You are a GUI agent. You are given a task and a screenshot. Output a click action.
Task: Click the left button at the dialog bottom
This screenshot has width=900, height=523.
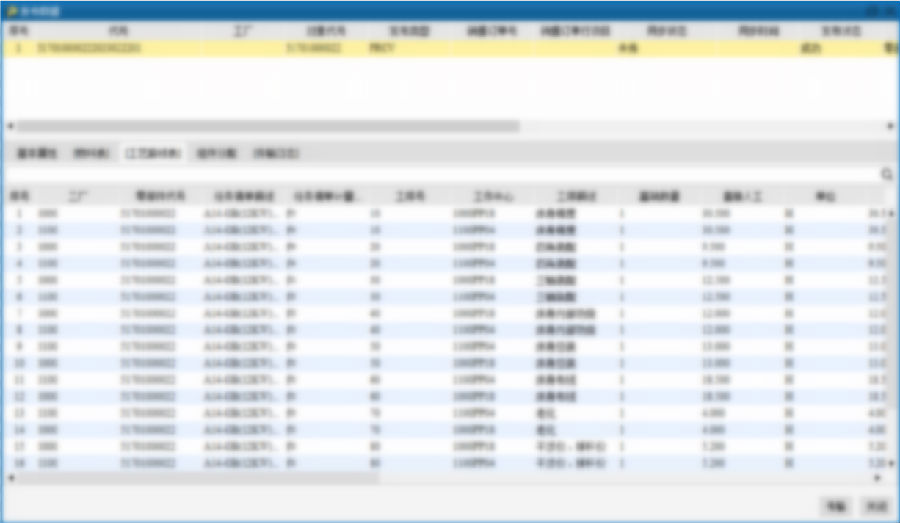click(x=836, y=506)
